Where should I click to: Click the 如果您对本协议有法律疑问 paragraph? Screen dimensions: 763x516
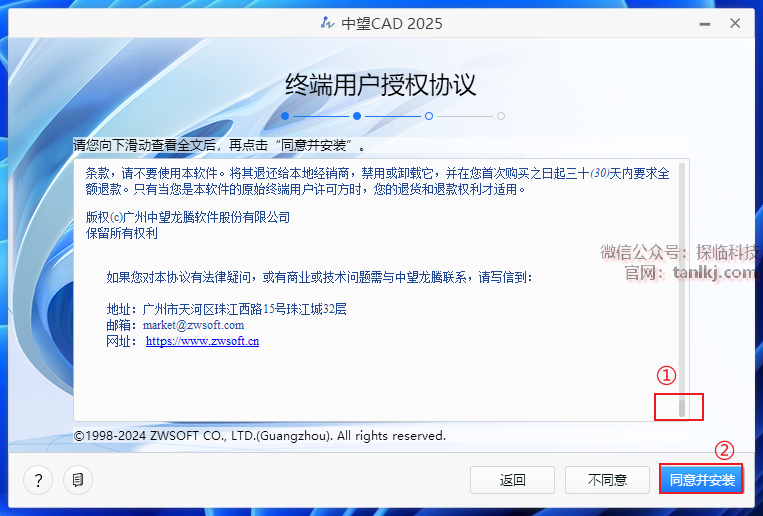319,277
